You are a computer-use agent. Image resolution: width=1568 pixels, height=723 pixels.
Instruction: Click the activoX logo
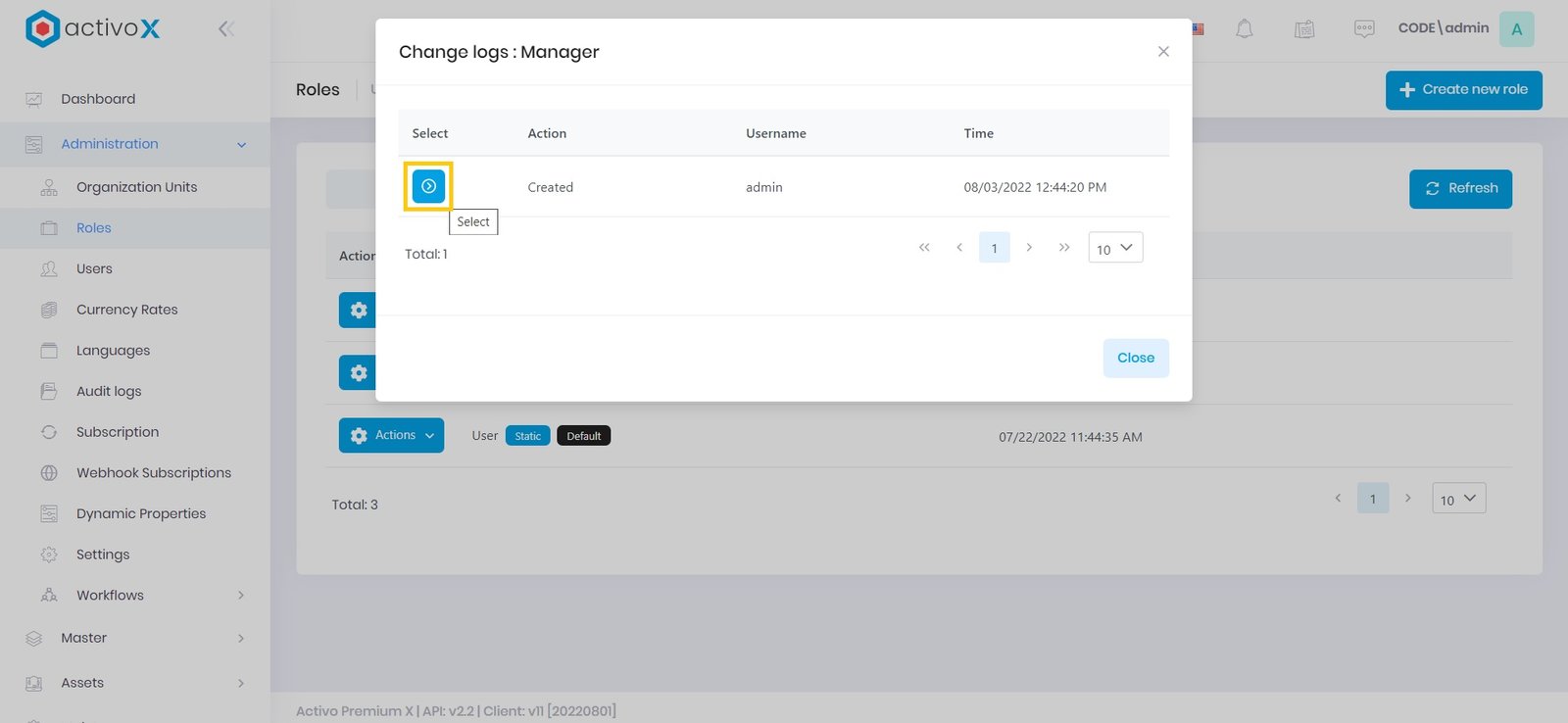pos(92,29)
